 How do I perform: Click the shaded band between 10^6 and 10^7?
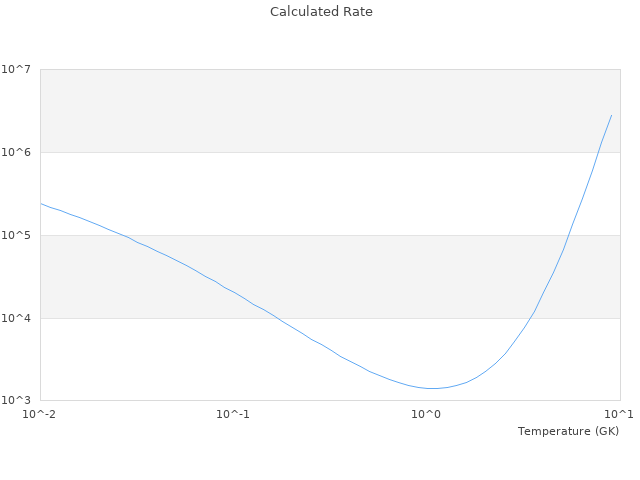pyautogui.click(x=300, y=110)
